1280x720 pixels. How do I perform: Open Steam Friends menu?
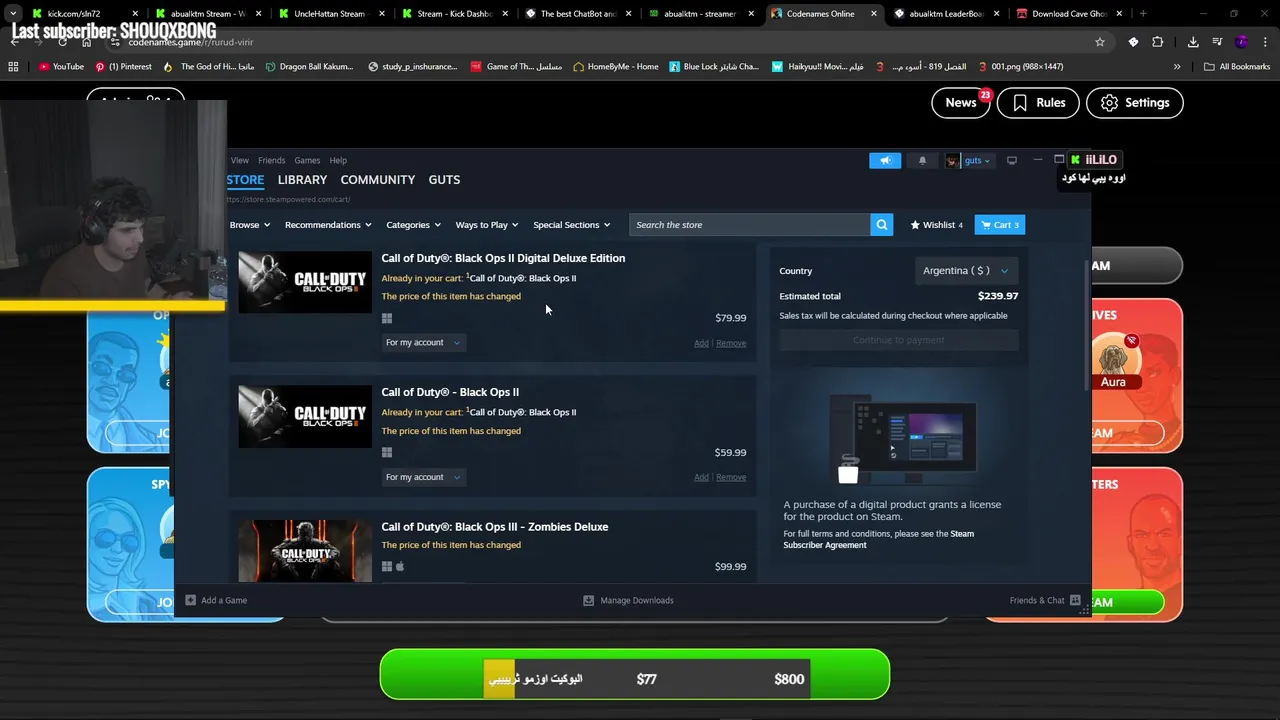(x=271, y=160)
